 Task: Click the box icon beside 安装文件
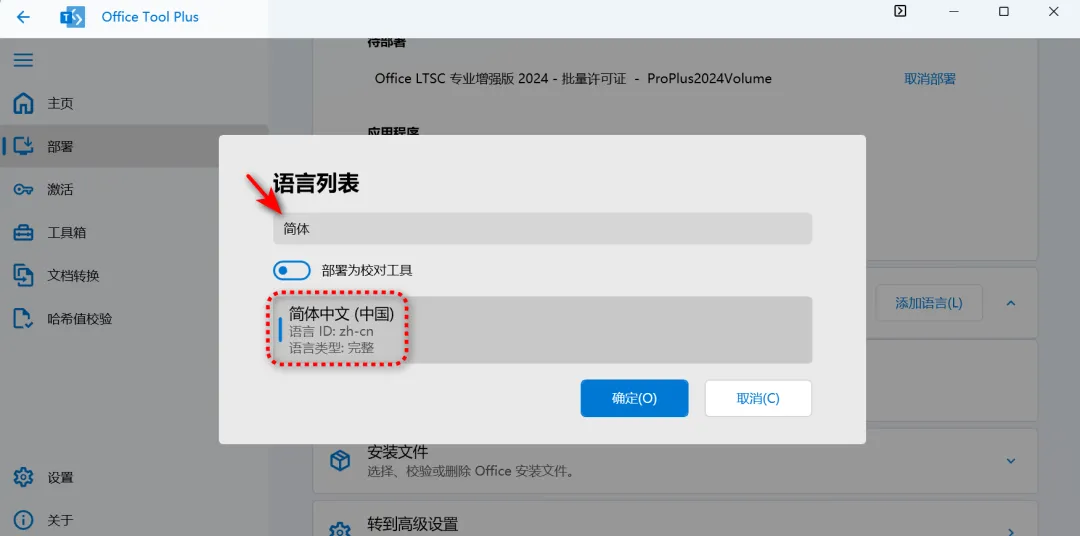340,460
